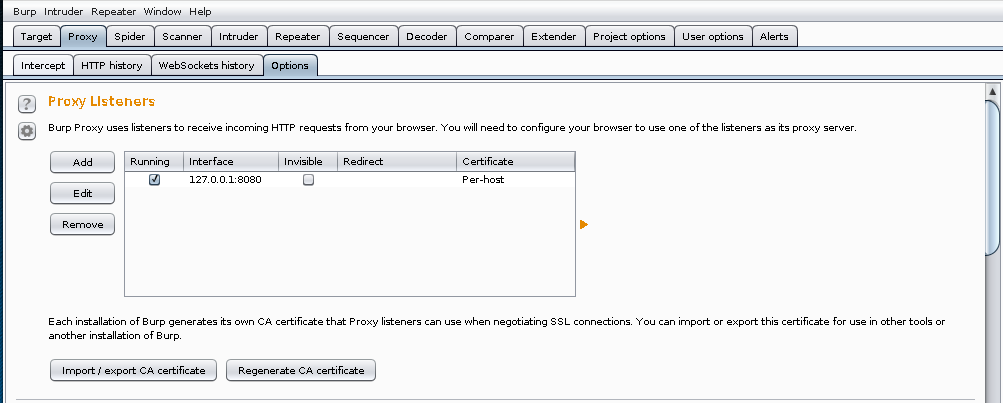Click the Add listener button
Image resolution: width=1003 pixels, height=403 pixels.
pyautogui.click(x=83, y=162)
